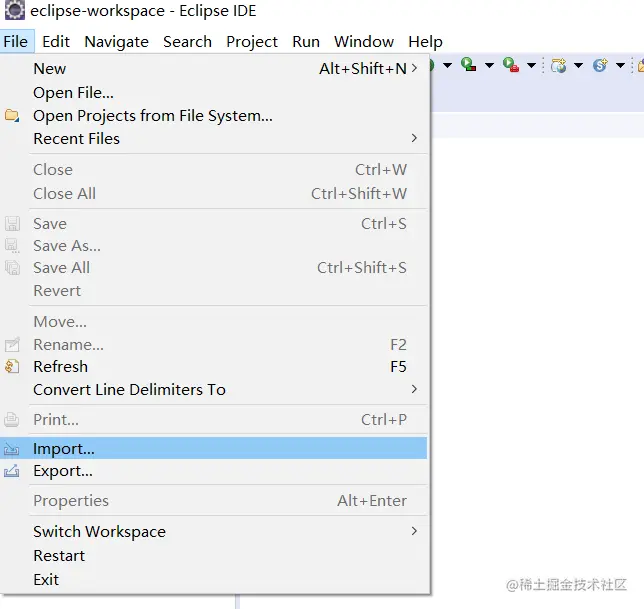Click the refresh icon beside Refresh entry

[x=12, y=366]
